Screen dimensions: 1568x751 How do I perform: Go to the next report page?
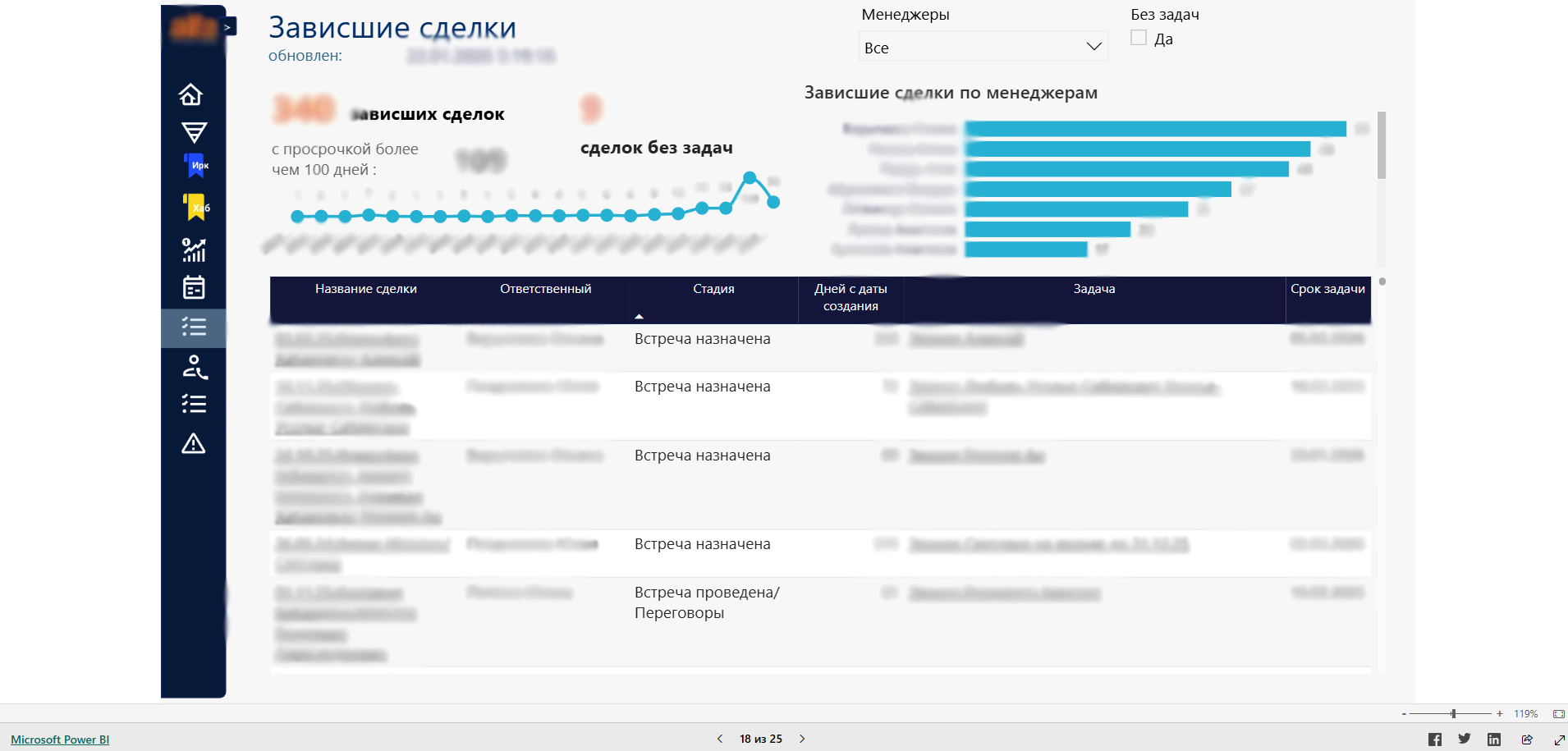802,739
